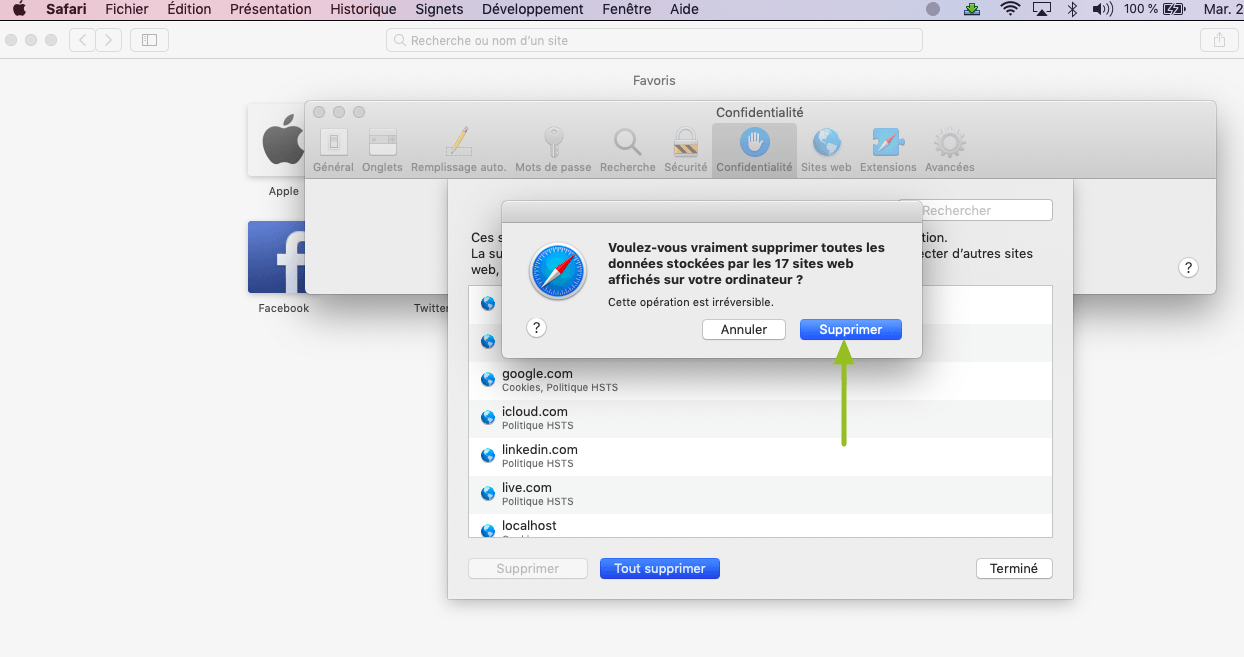This screenshot has width=1244, height=657.
Task: Open the Extensions preferences tab
Action: 888,150
